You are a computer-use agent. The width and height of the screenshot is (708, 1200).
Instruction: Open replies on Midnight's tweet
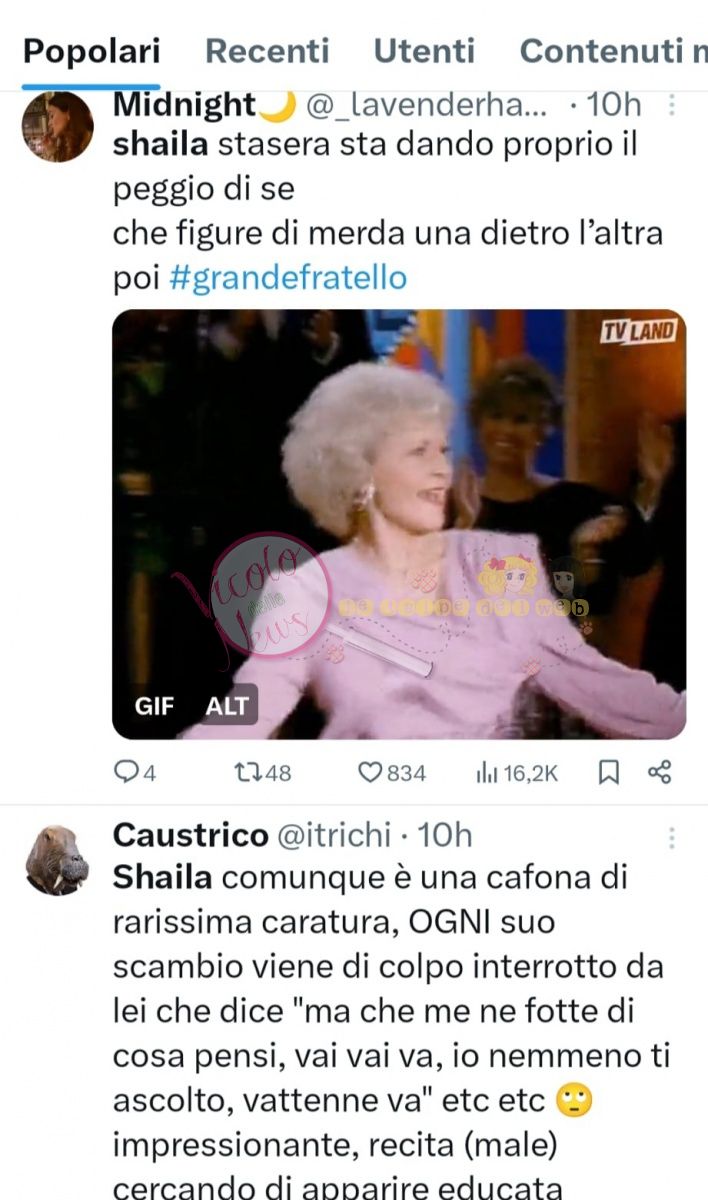point(135,773)
